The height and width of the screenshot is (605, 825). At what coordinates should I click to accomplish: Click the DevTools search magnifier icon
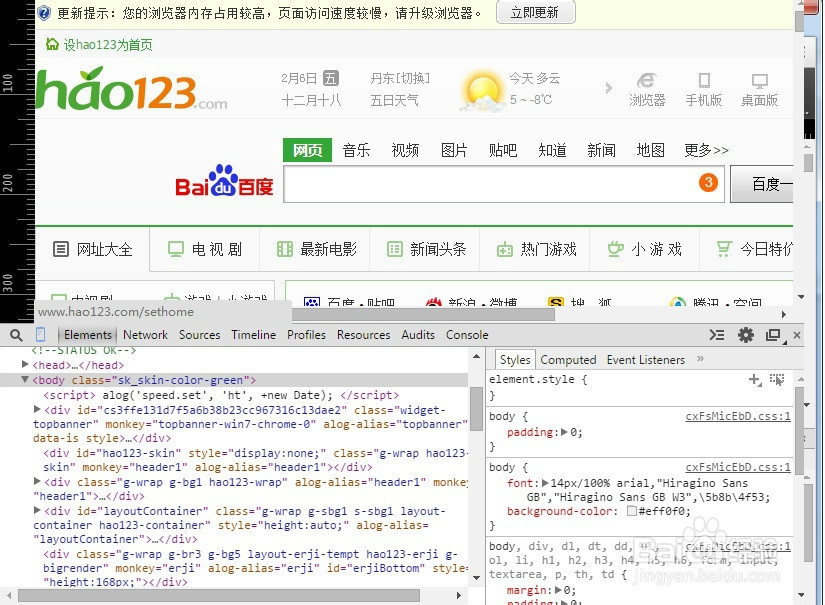[16, 335]
